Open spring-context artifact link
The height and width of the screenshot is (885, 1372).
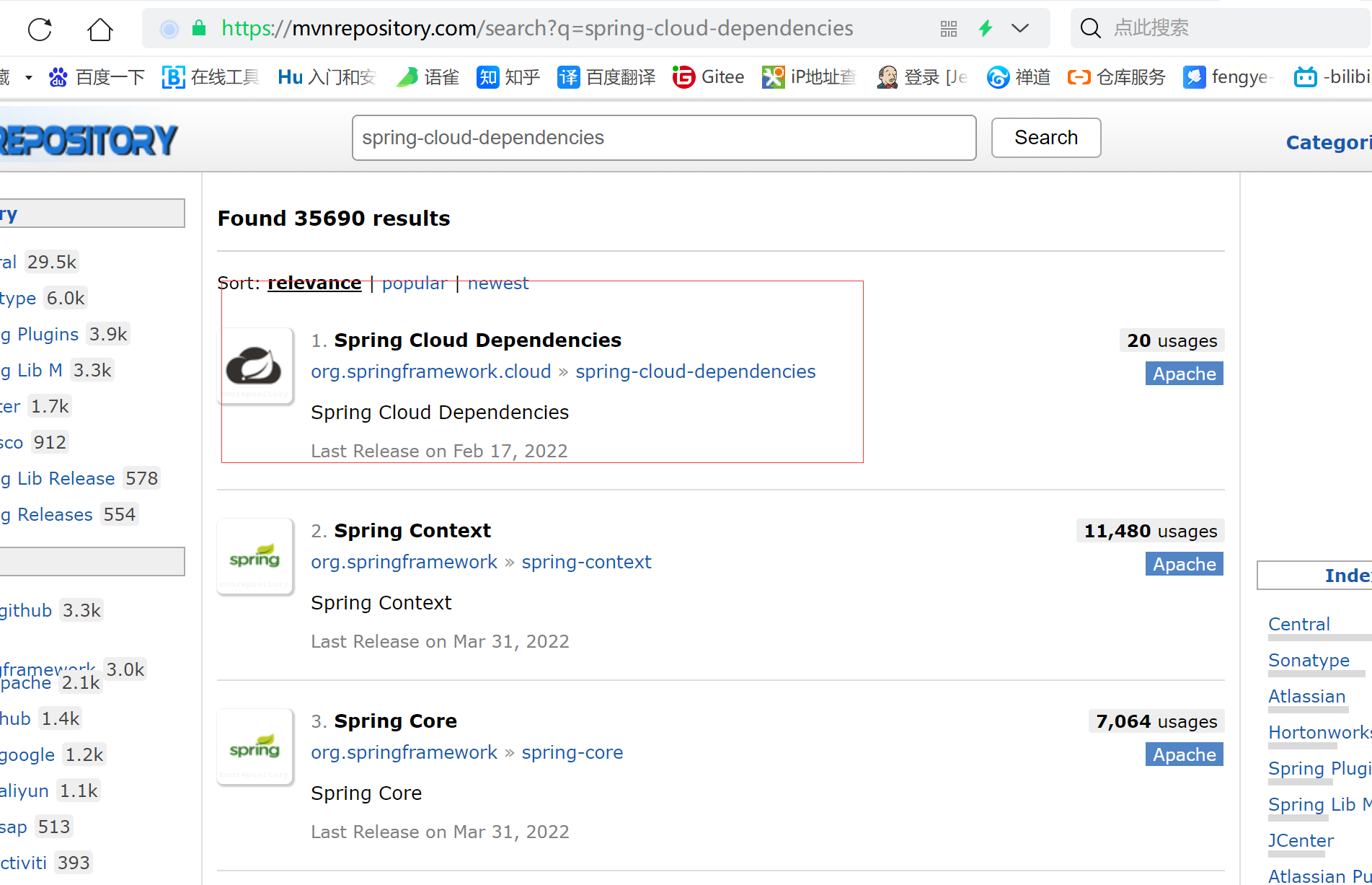point(586,563)
